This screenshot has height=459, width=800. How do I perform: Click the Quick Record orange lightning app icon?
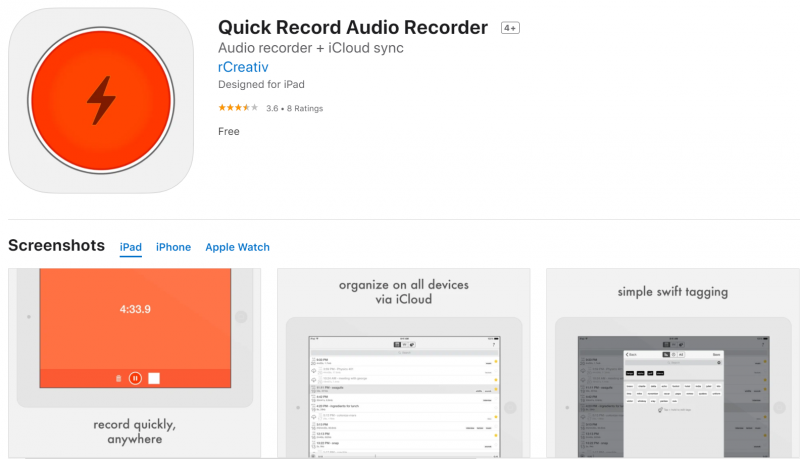(x=101, y=100)
